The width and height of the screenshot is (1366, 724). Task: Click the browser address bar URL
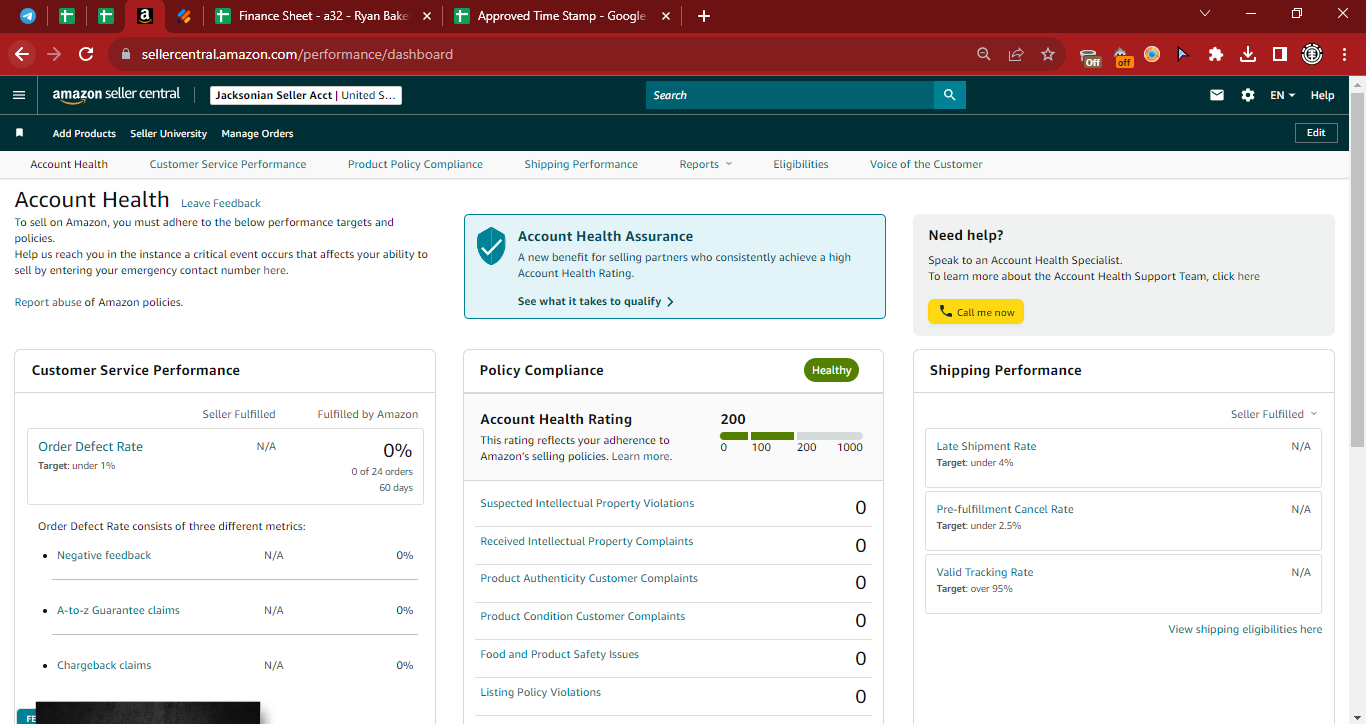[x=297, y=54]
